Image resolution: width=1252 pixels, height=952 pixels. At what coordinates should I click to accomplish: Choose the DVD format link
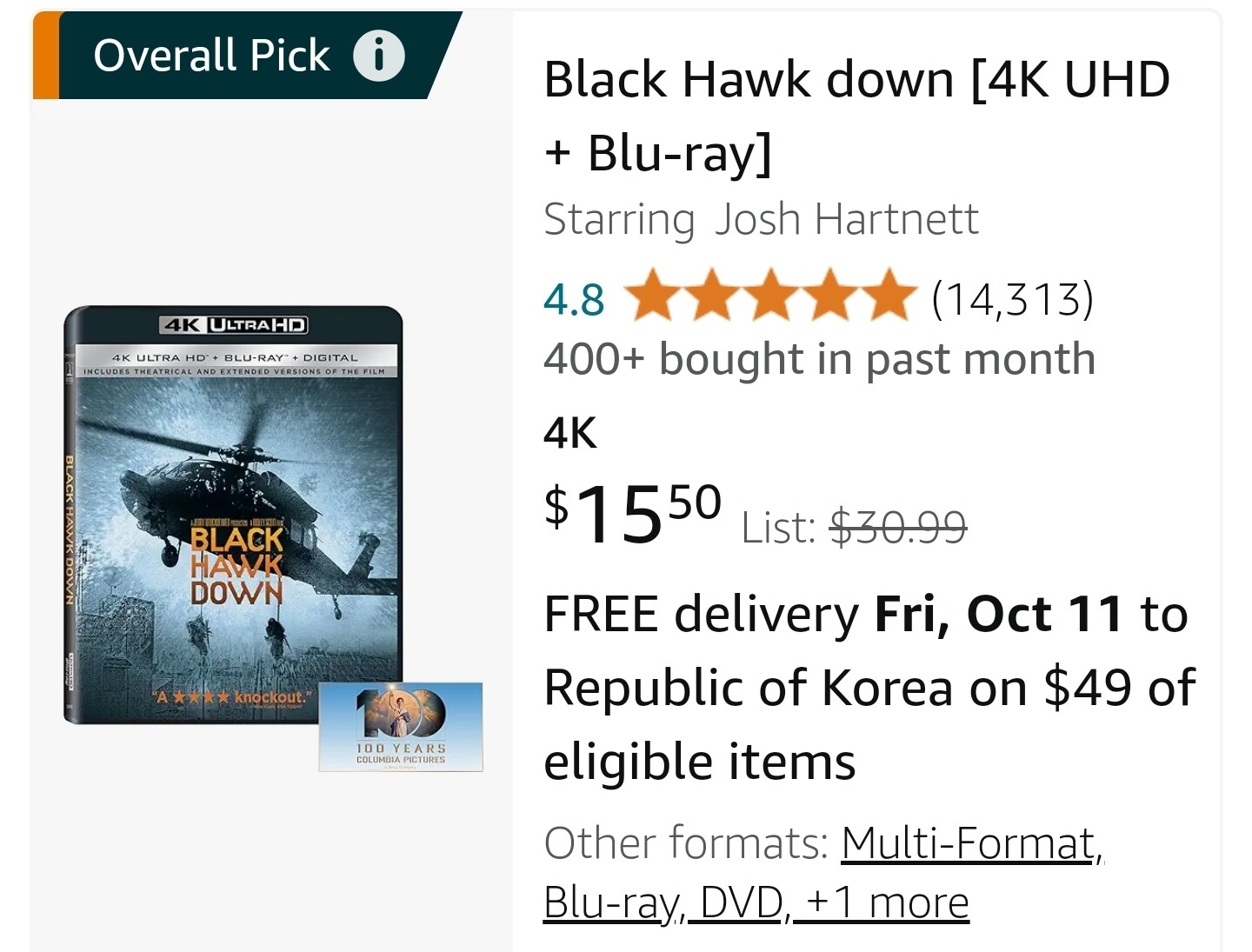coord(742,902)
